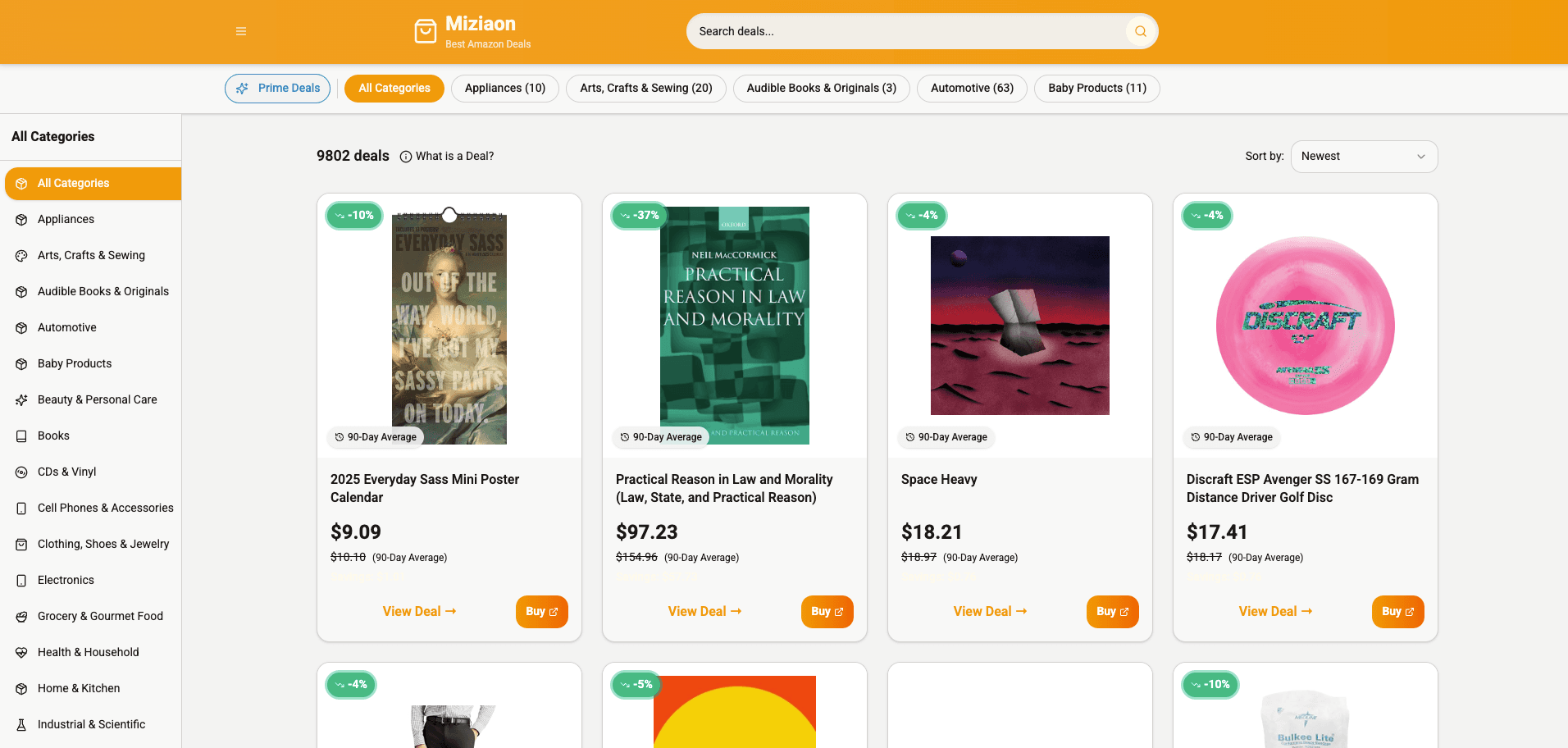The image size is (1568, 748).
Task: Select the All Categories filter chip
Action: pyautogui.click(x=394, y=89)
